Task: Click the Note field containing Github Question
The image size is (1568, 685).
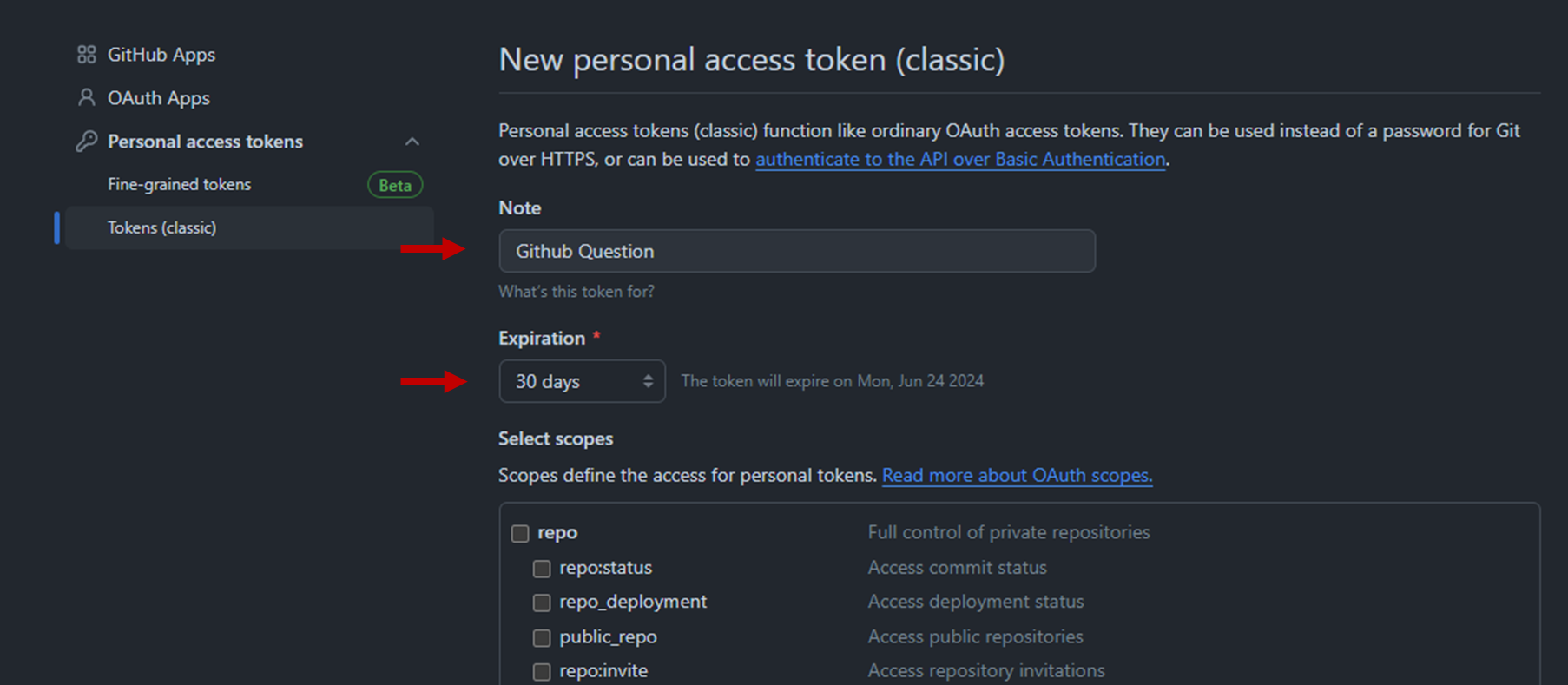Action: (x=797, y=251)
